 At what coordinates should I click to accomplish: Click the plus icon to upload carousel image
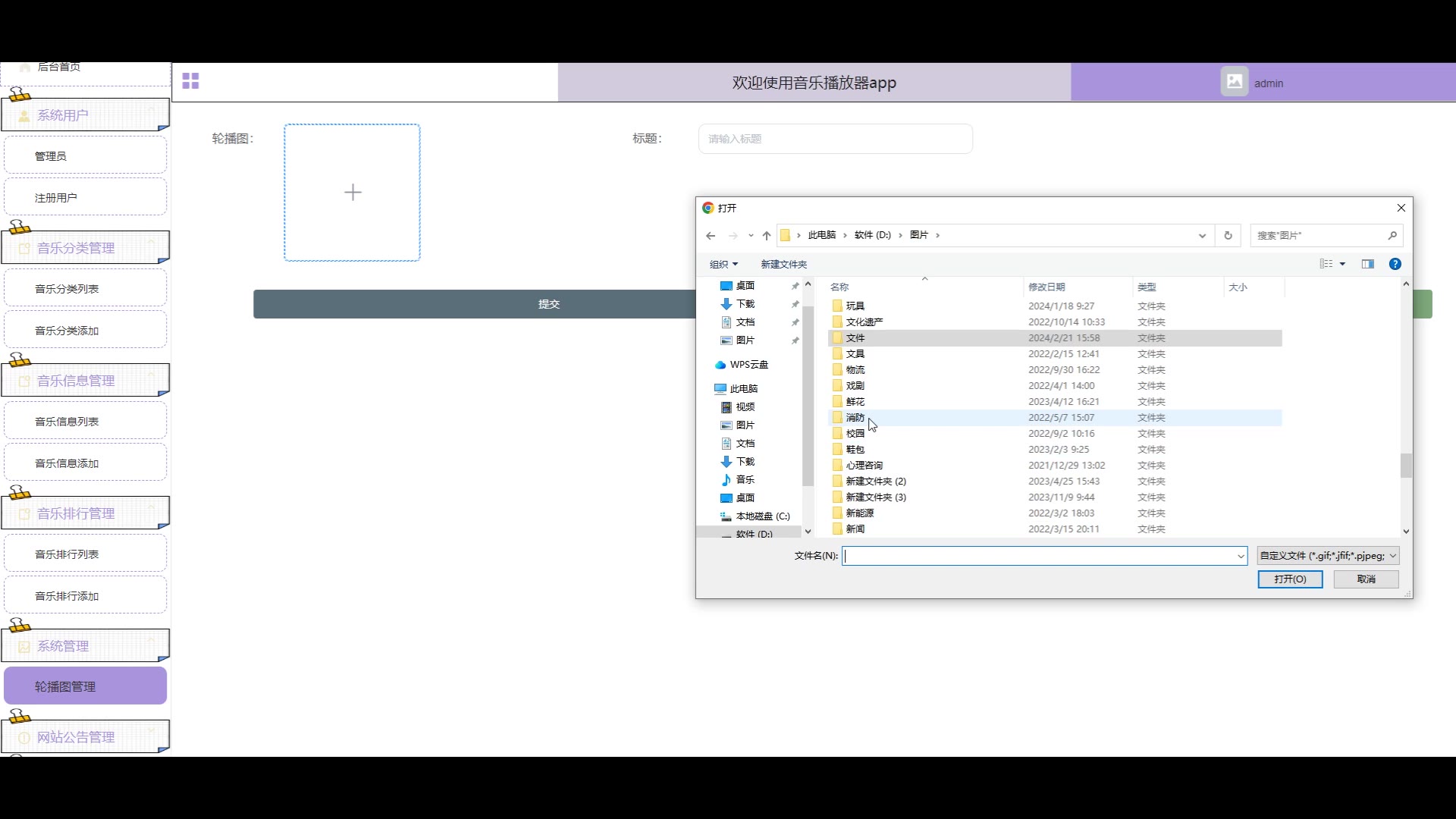pyautogui.click(x=353, y=193)
